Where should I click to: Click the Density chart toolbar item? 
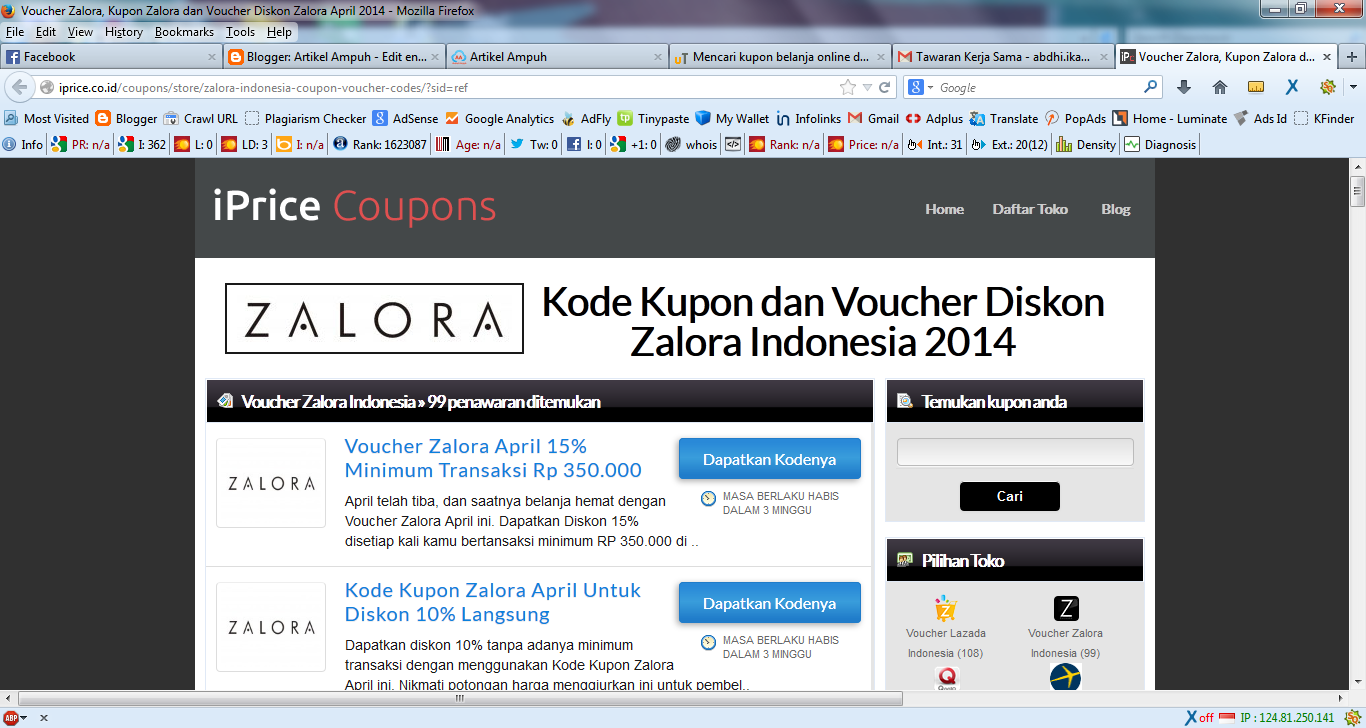1086,144
